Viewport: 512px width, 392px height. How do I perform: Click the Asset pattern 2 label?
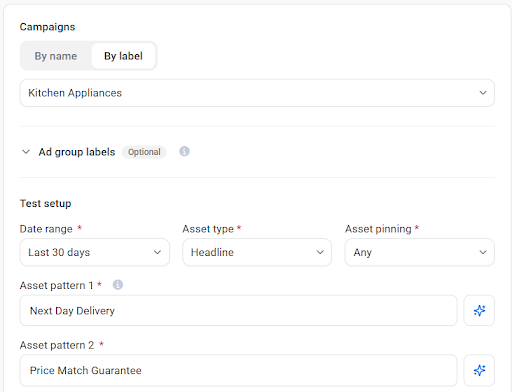pos(57,345)
